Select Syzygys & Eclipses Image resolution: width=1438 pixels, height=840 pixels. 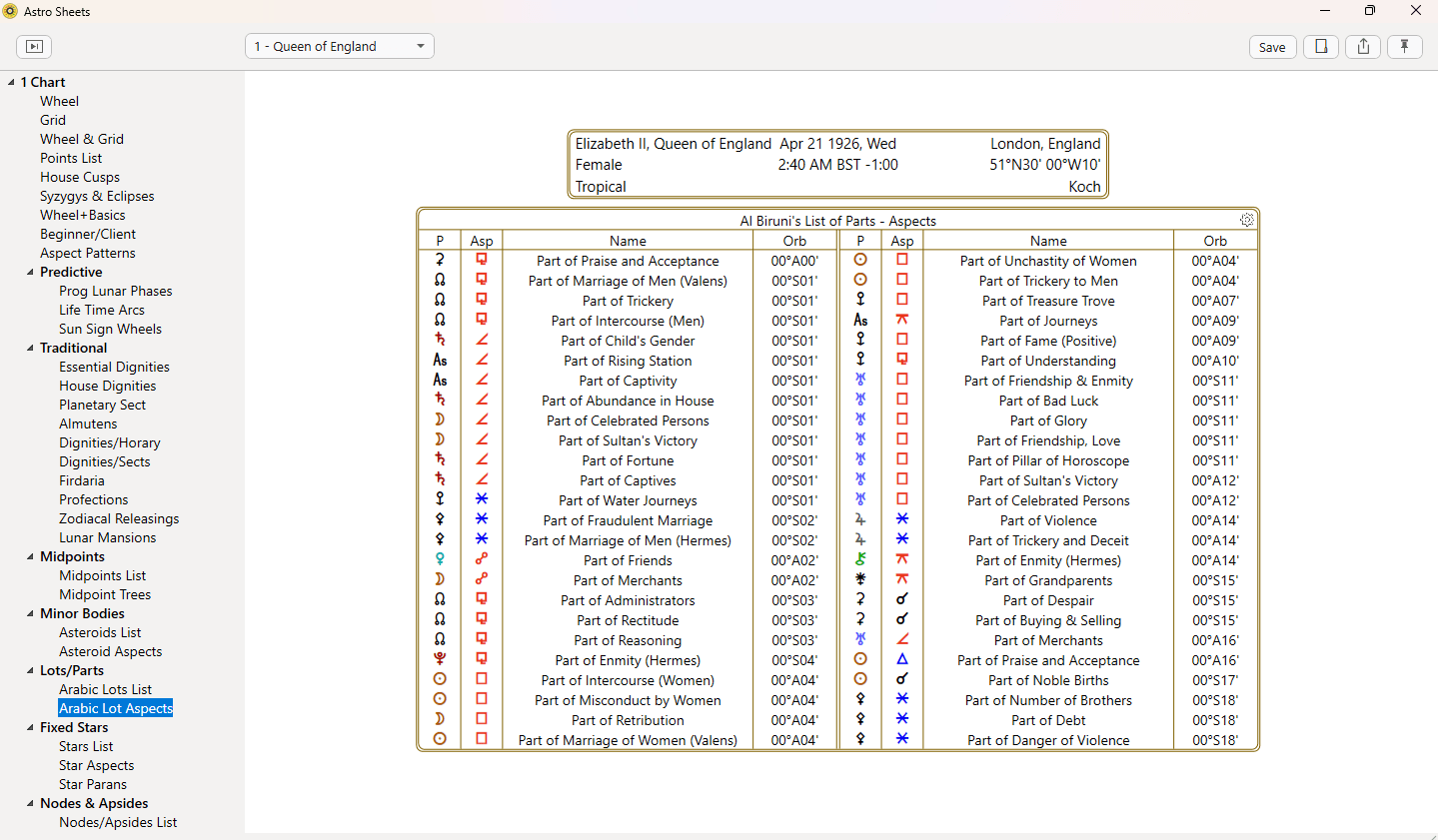click(x=97, y=196)
